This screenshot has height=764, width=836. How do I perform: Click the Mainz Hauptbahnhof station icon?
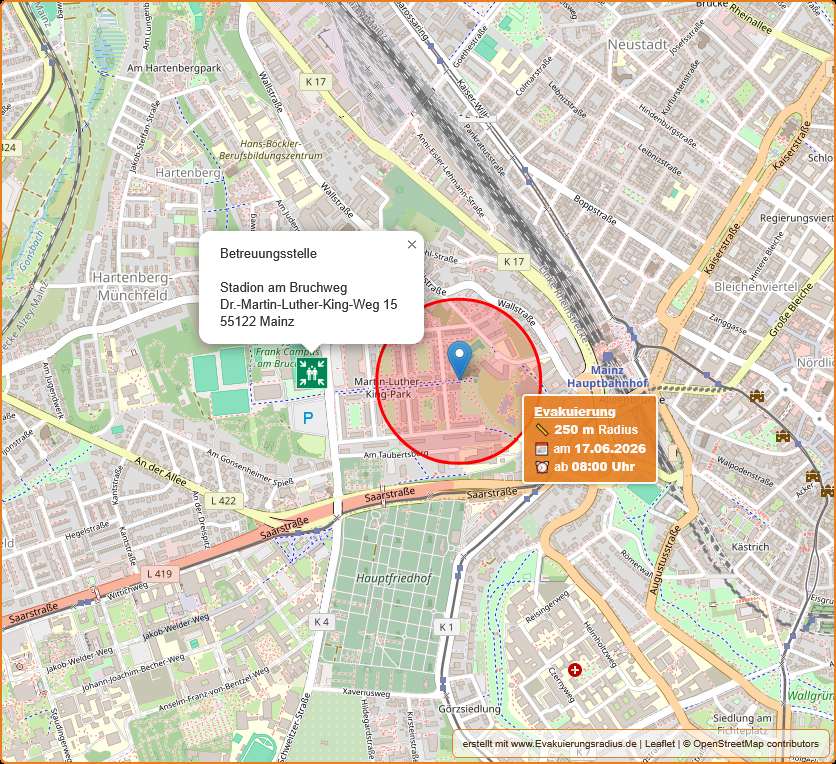(607, 357)
